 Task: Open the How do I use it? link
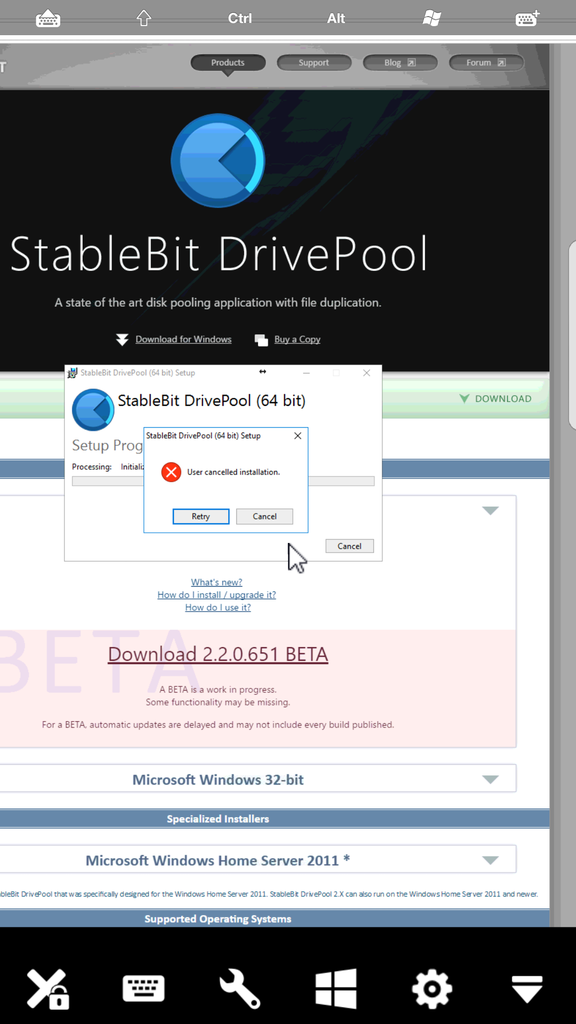coord(217,607)
